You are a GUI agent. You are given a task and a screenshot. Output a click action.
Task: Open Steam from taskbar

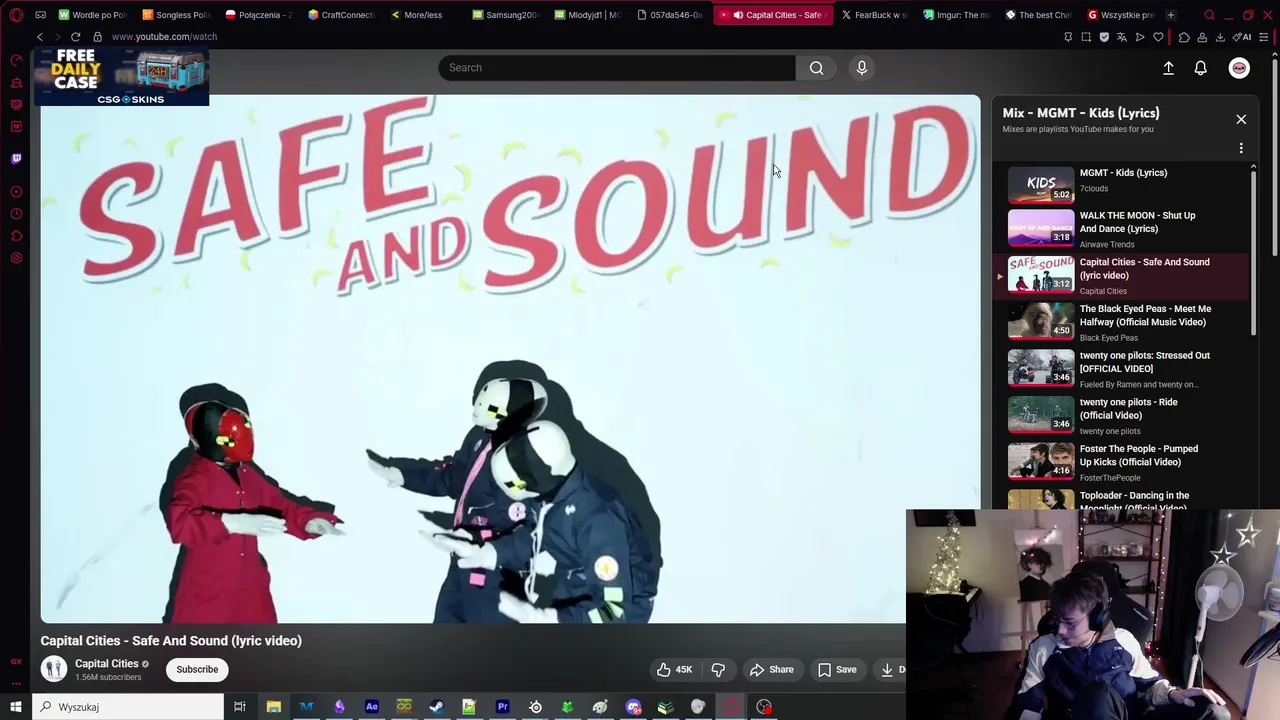(x=436, y=707)
